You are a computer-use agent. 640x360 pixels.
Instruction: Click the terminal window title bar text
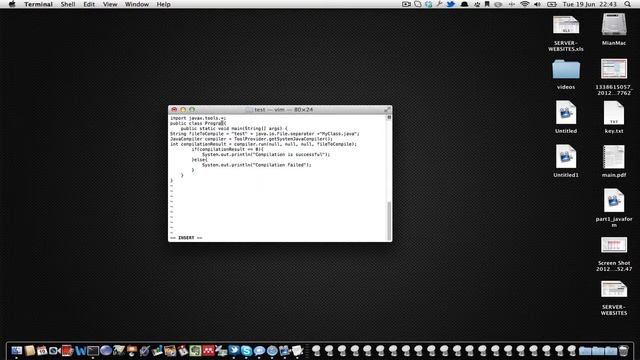click(x=284, y=109)
